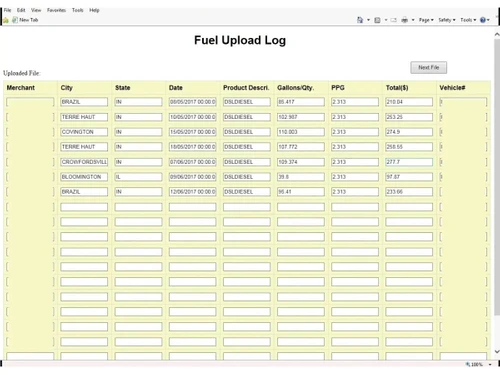
Task: Open the Help menu
Action: pyautogui.click(x=94, y=10)
